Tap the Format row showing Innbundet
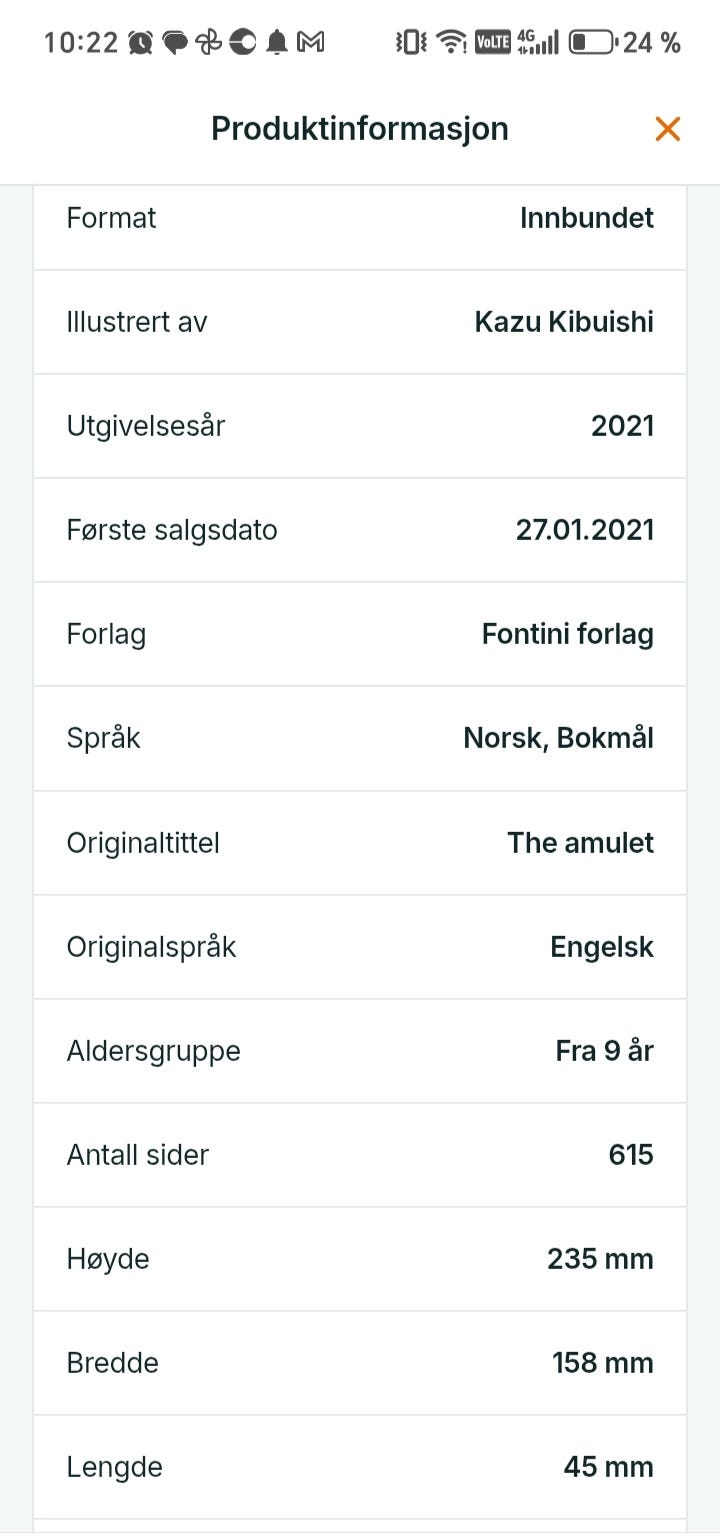The image size is (720, 1538). coord(360,218)
